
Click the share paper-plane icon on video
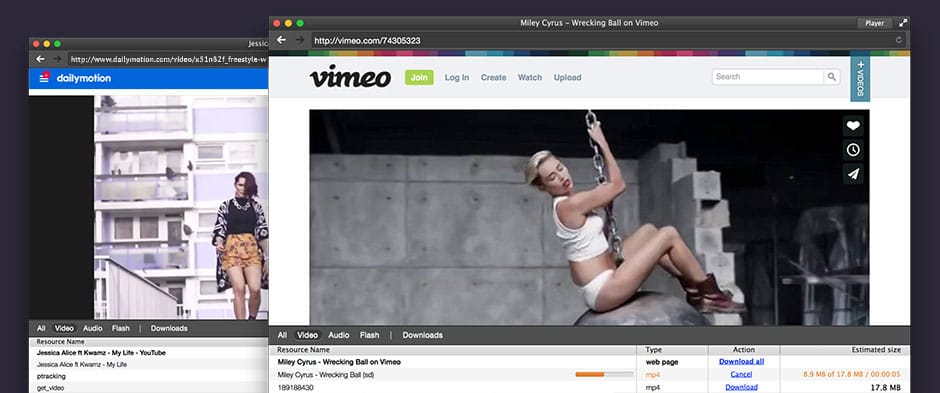point(853,174)
